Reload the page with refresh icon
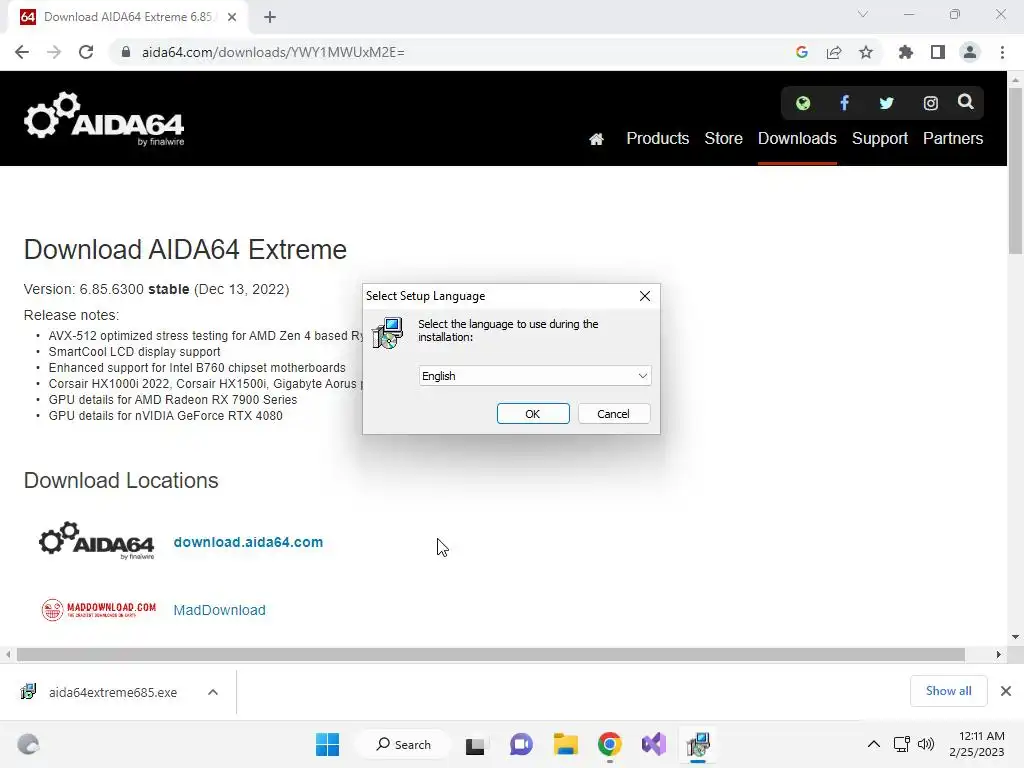 tap(86, 52)
